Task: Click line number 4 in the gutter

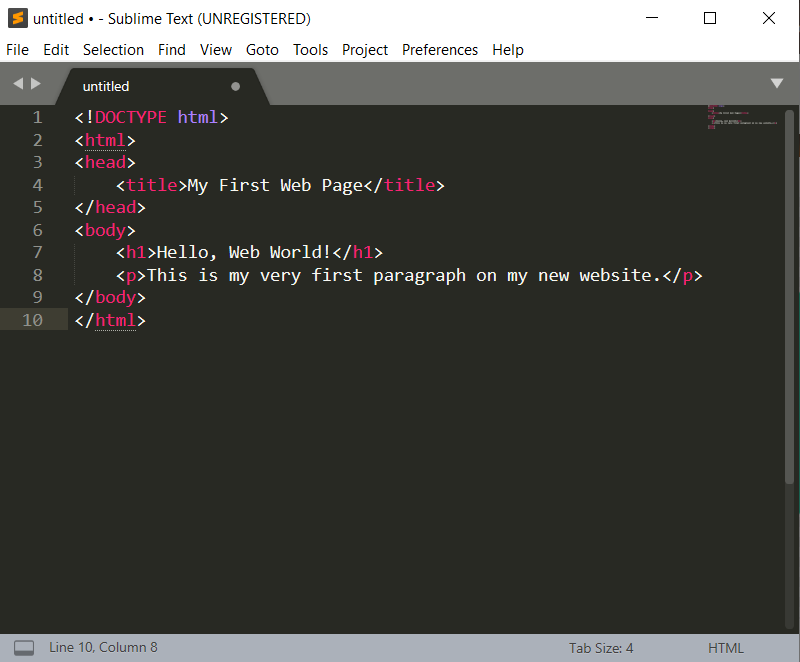Action: click(x=37, y=185)
